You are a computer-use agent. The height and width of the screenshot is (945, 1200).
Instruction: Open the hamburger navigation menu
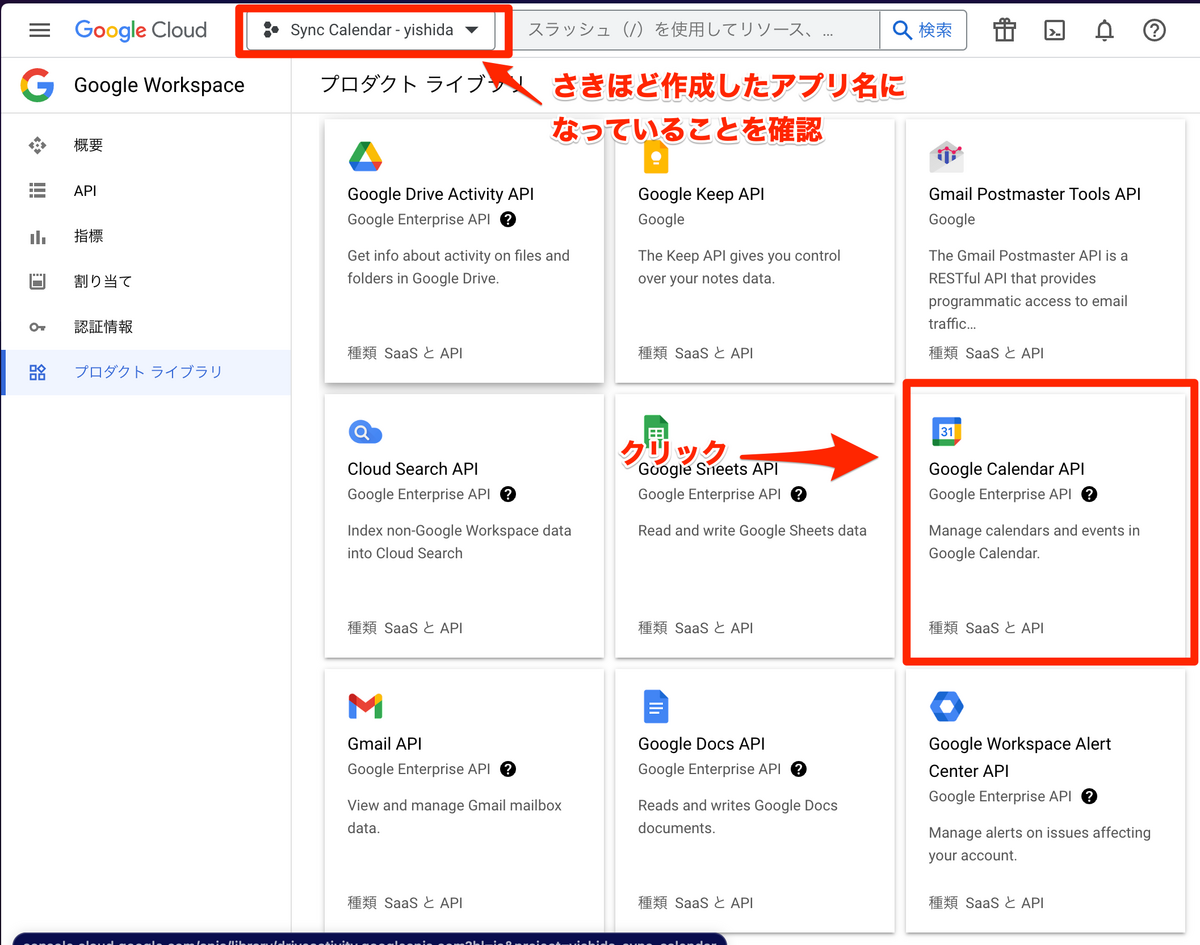click(x=39, y=30)
